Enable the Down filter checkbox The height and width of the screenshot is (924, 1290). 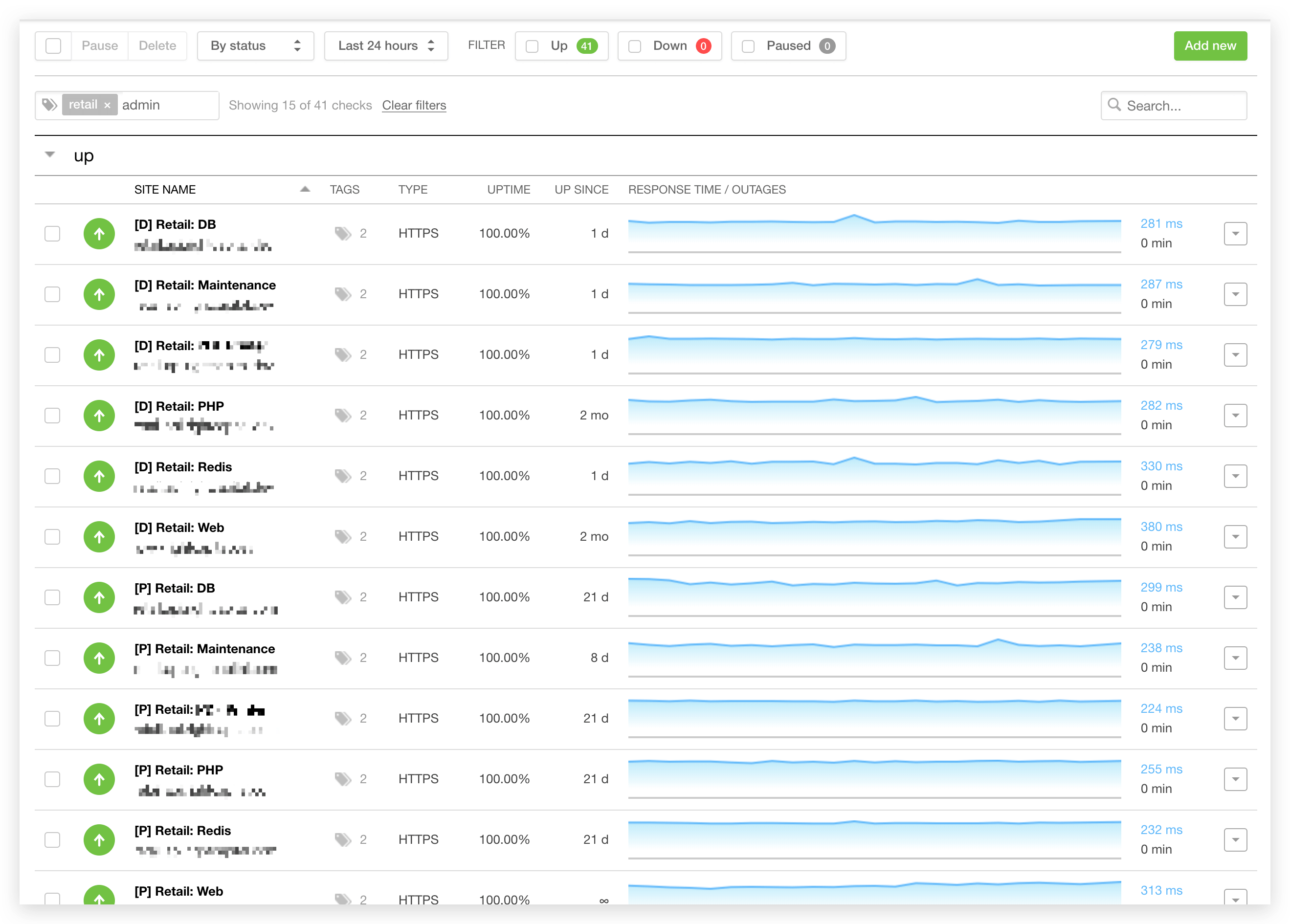[635, 46]
